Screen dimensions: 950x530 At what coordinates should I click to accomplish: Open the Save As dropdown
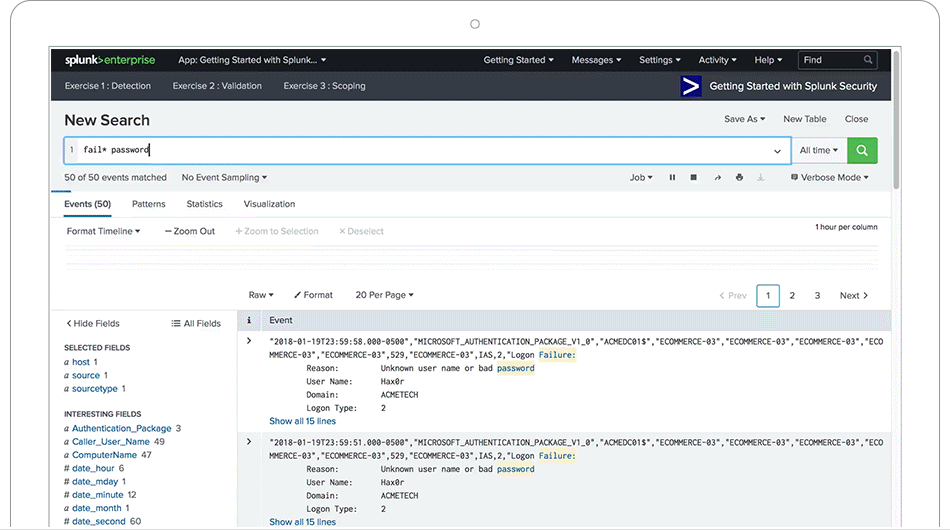745,119
